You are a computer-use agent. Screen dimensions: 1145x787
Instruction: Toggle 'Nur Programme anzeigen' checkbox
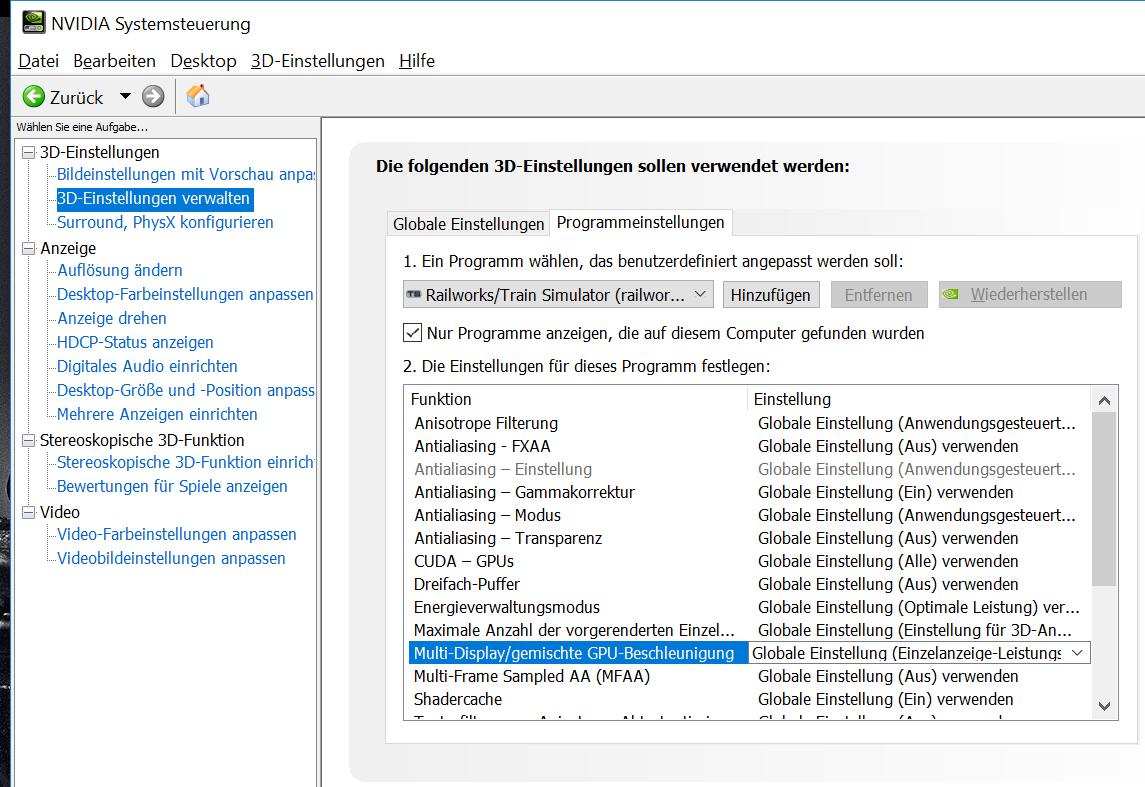[412, 332]
